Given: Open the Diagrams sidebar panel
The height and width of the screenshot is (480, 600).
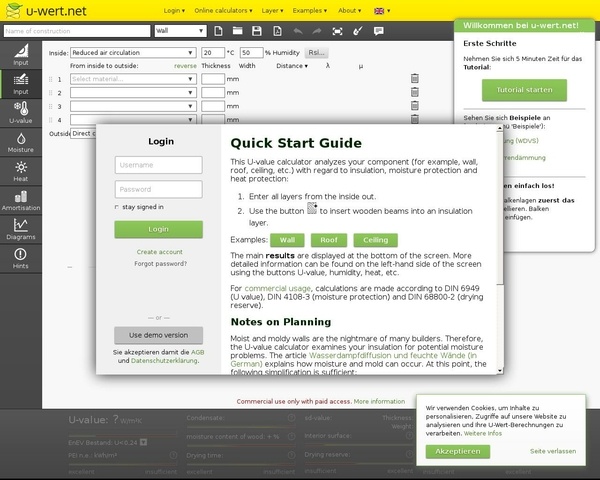Looking at the screenshot, I should pos(20,229).
